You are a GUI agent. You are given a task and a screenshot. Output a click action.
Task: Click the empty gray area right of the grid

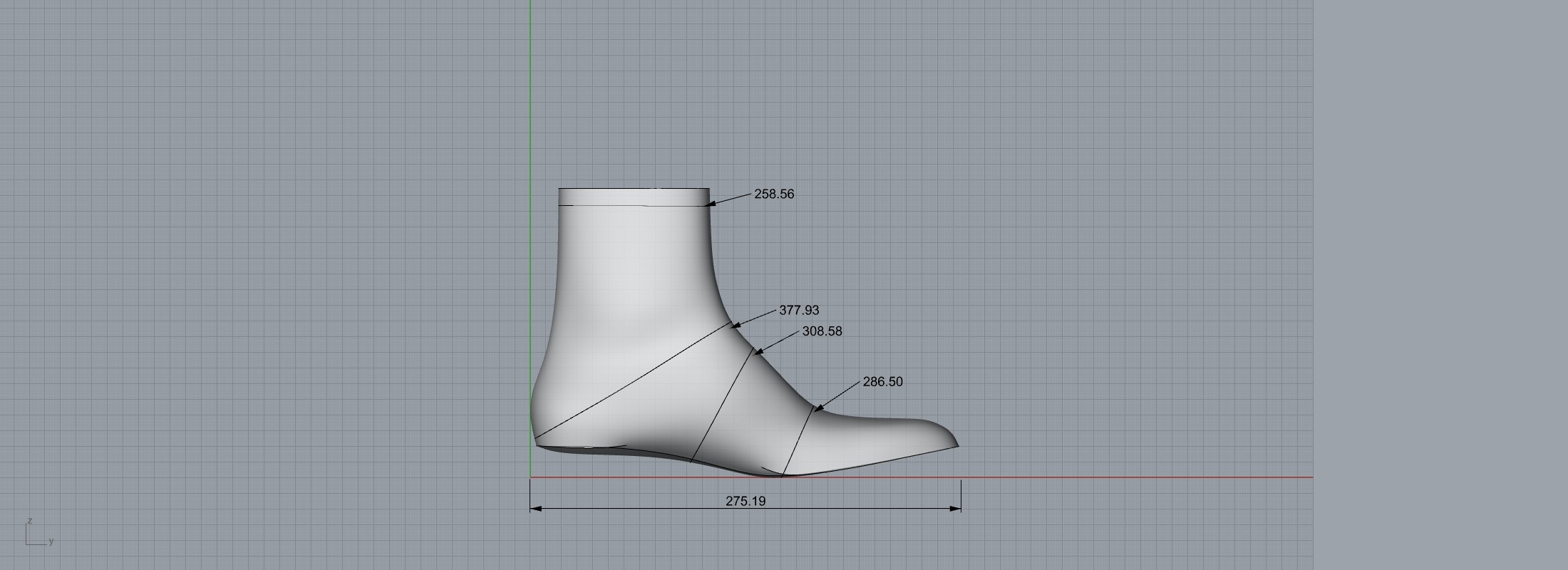1440,285
